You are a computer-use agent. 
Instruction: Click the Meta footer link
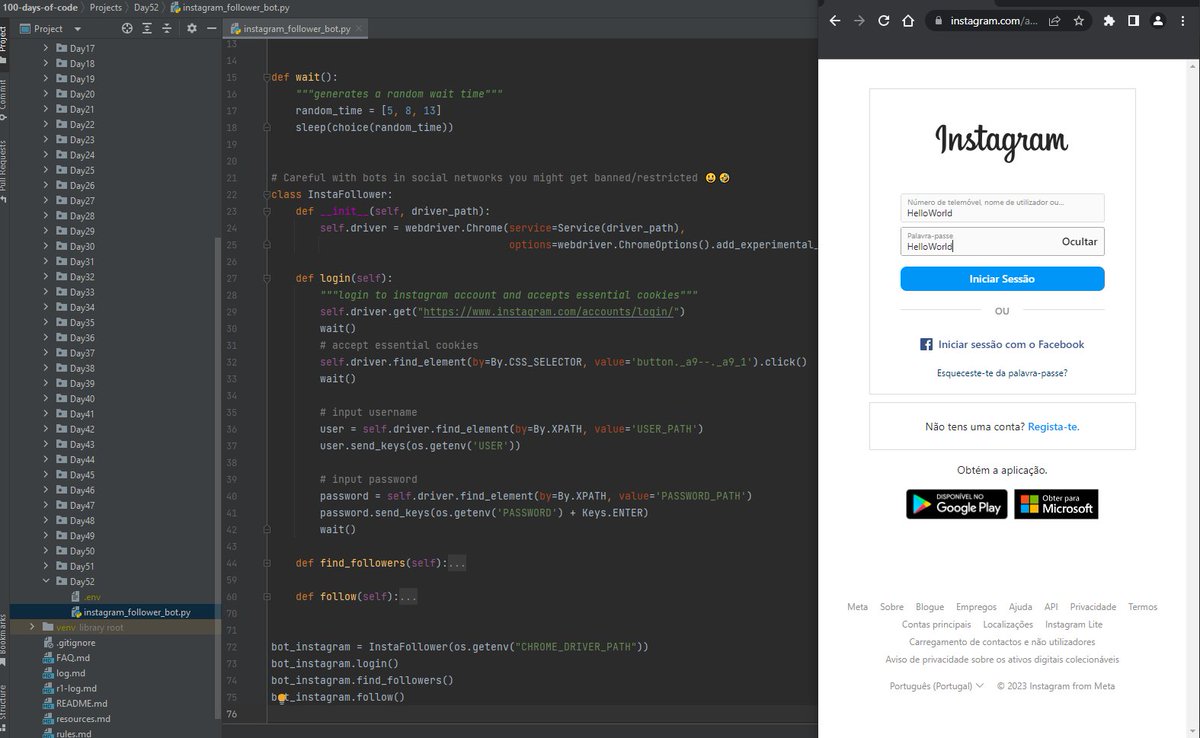tap(857, 607)
